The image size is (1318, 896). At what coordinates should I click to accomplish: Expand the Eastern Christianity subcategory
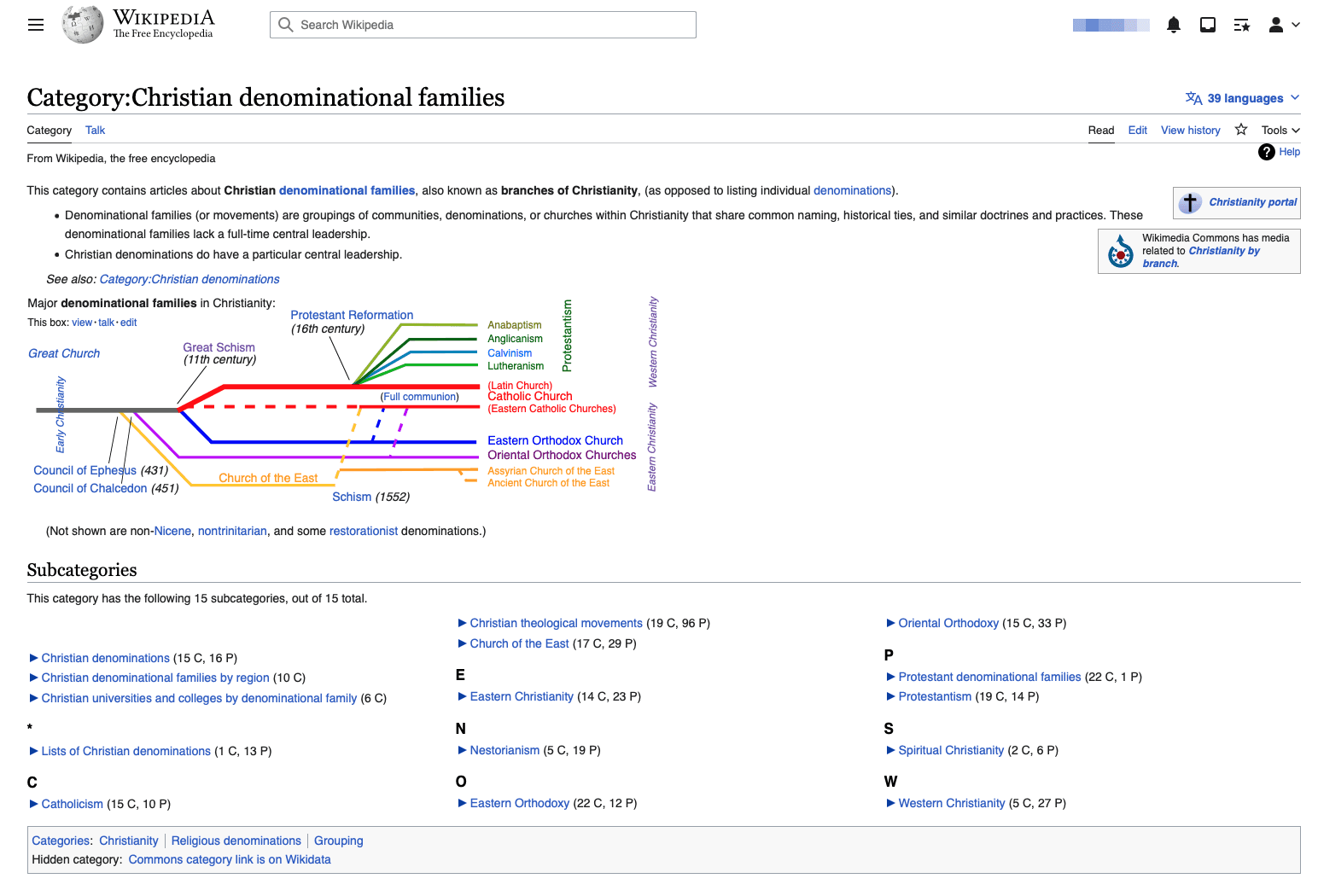(x=463, y=696)
